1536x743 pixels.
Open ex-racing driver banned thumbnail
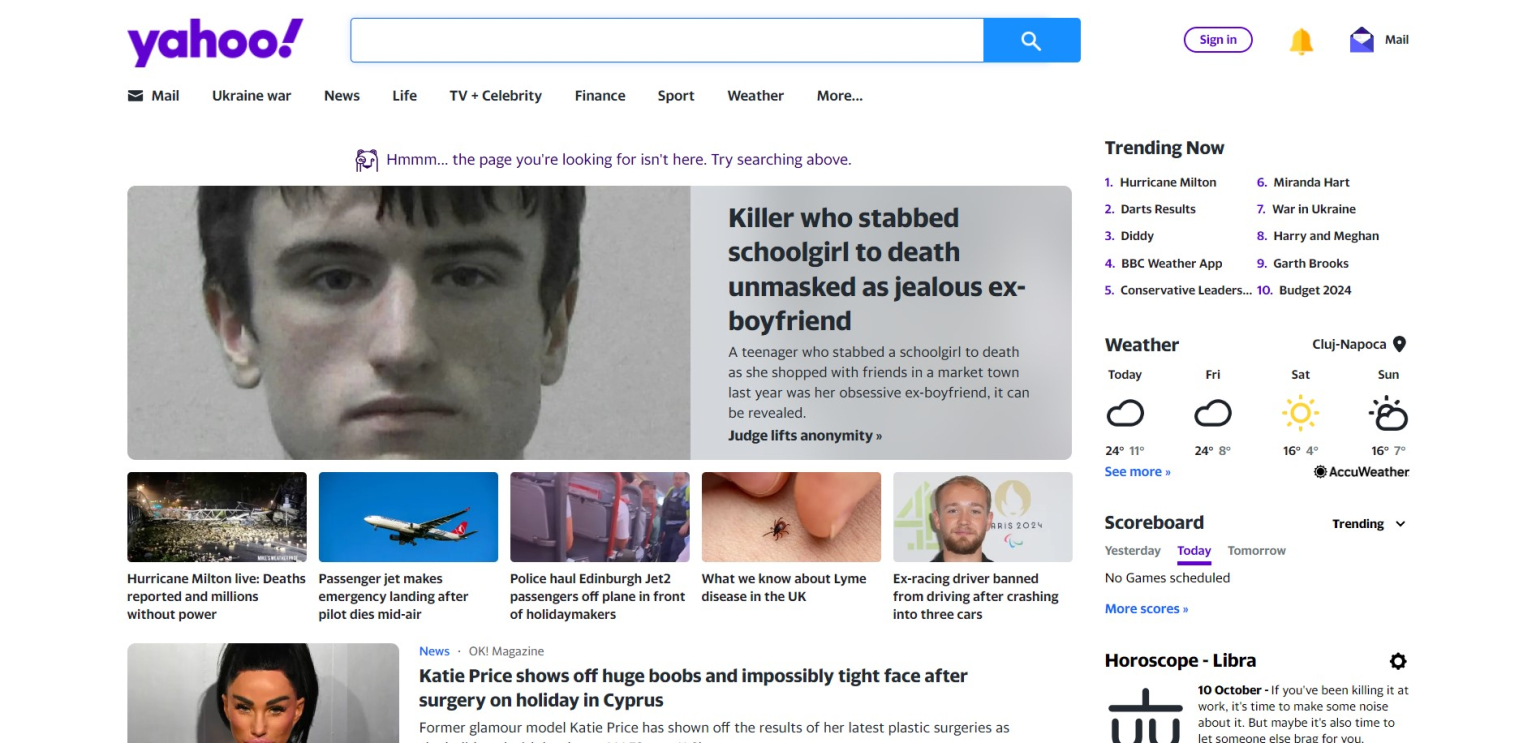tap(983, 517)
